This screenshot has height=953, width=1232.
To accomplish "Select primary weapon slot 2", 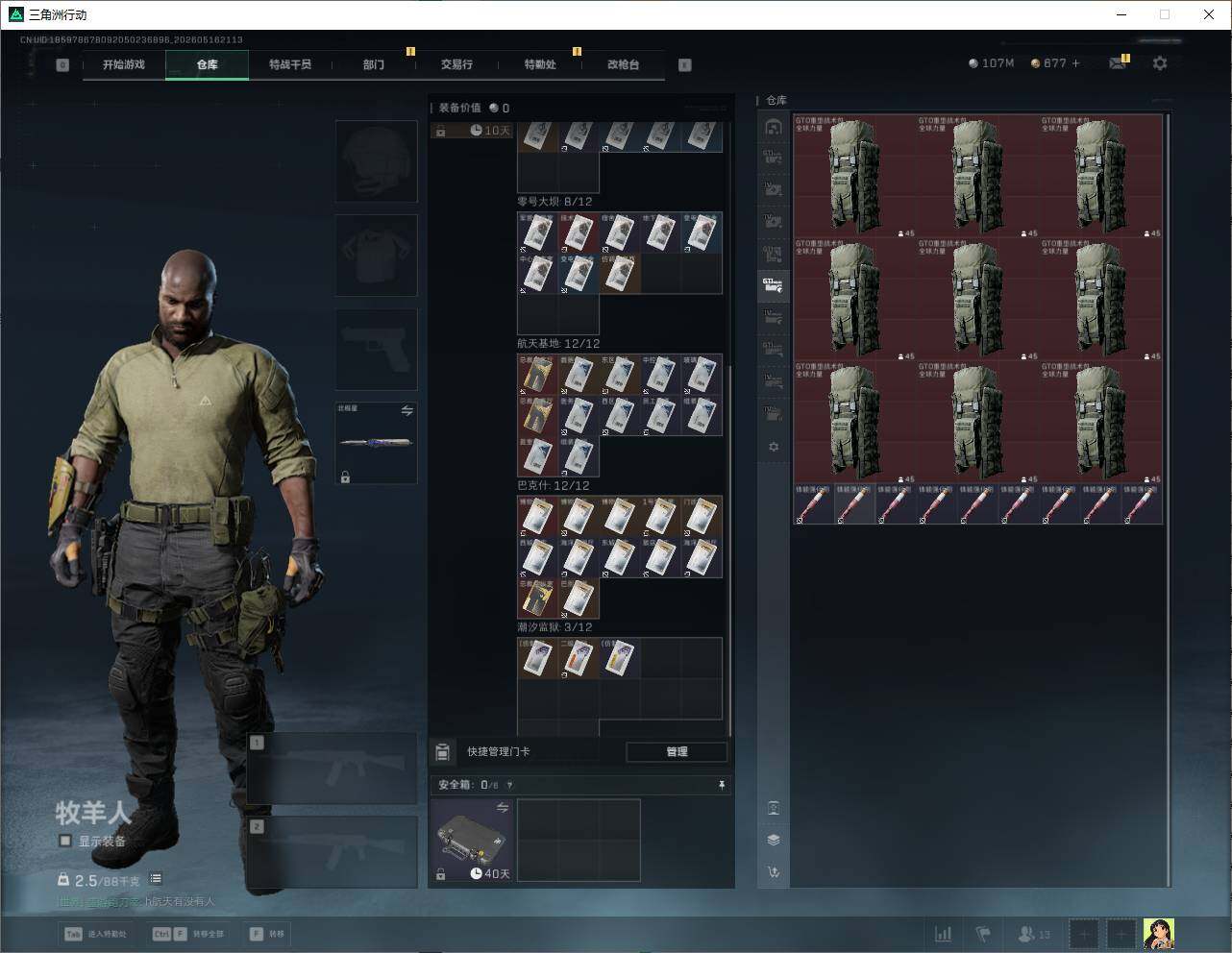I will click(333, 852).
